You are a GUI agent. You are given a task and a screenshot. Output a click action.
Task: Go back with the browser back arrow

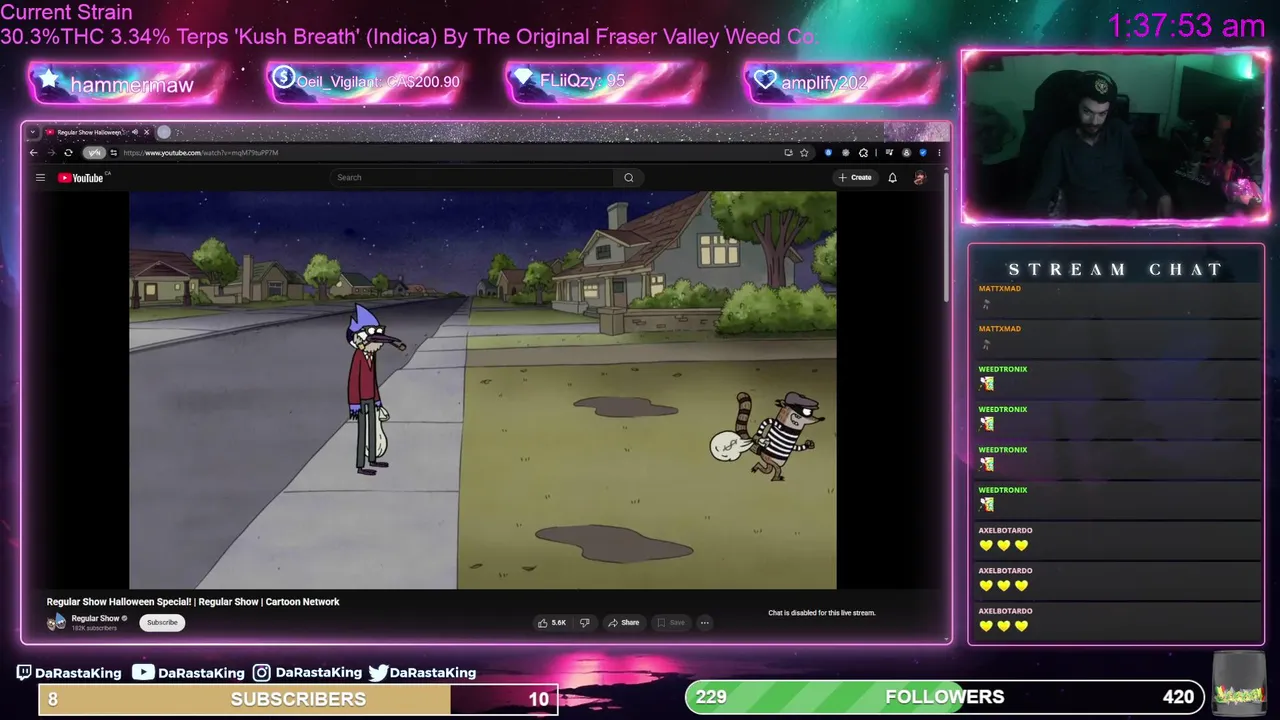[33, 153]
